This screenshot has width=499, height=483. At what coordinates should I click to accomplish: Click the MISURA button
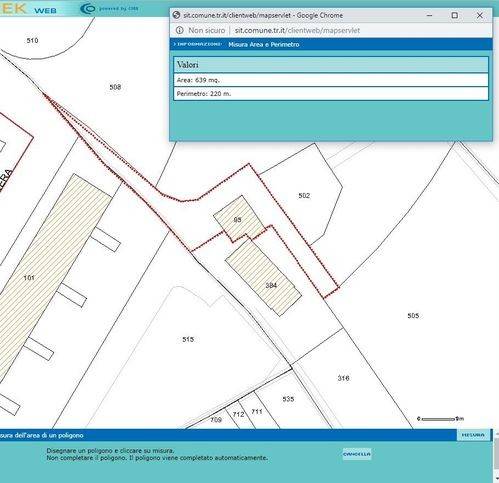tap(473, 435)
